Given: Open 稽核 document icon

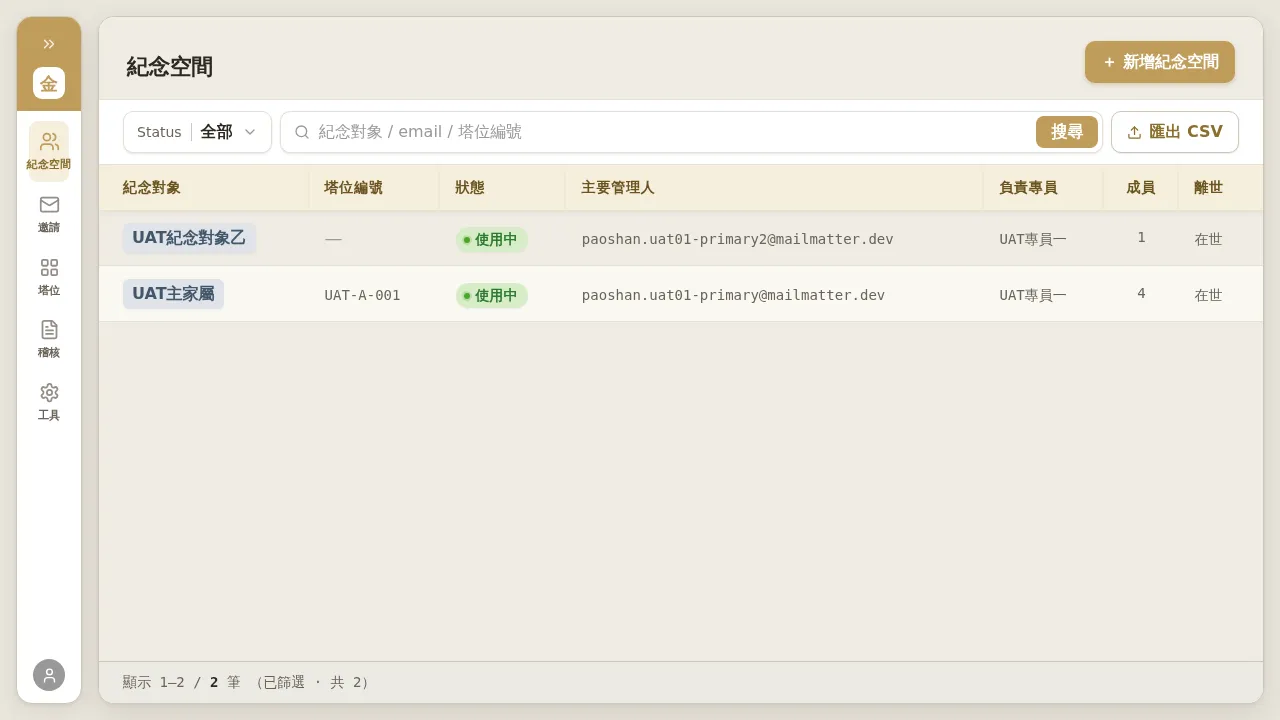Looking at the screenshot, I should [49, 339].
